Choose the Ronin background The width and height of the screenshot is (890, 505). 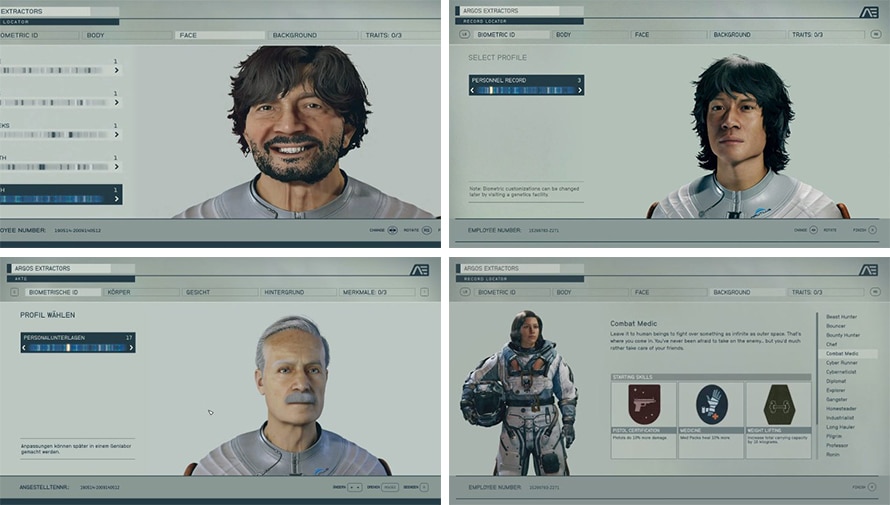833,454
